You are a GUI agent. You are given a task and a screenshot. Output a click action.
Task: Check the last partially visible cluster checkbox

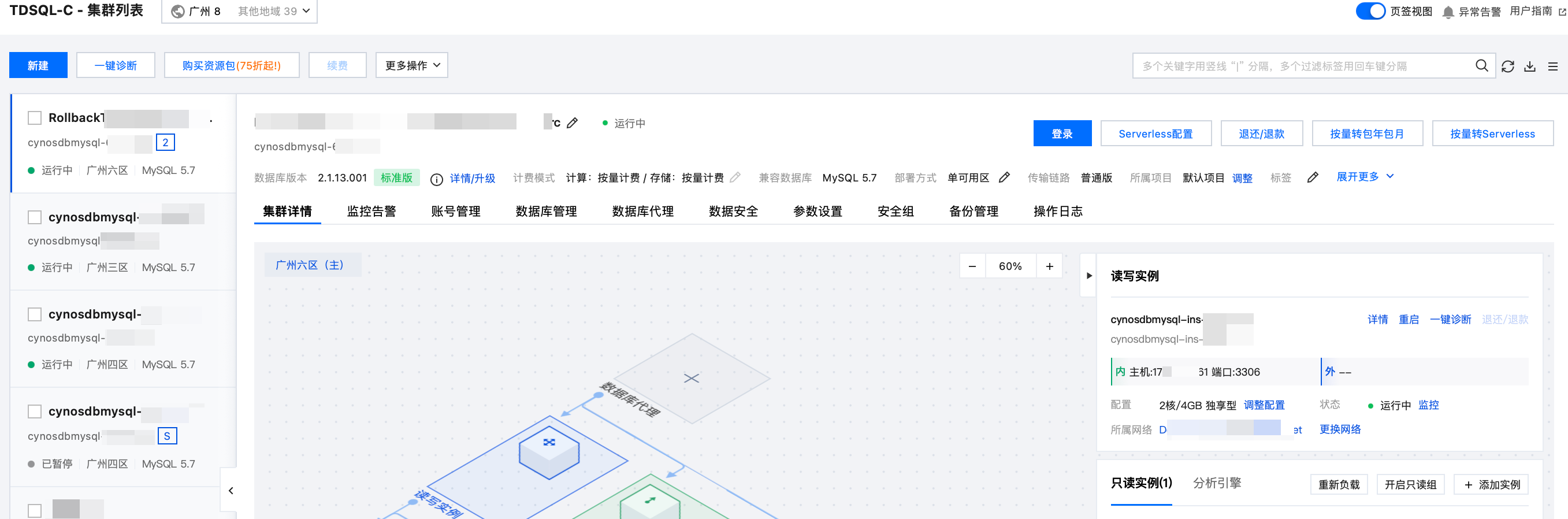35,510
